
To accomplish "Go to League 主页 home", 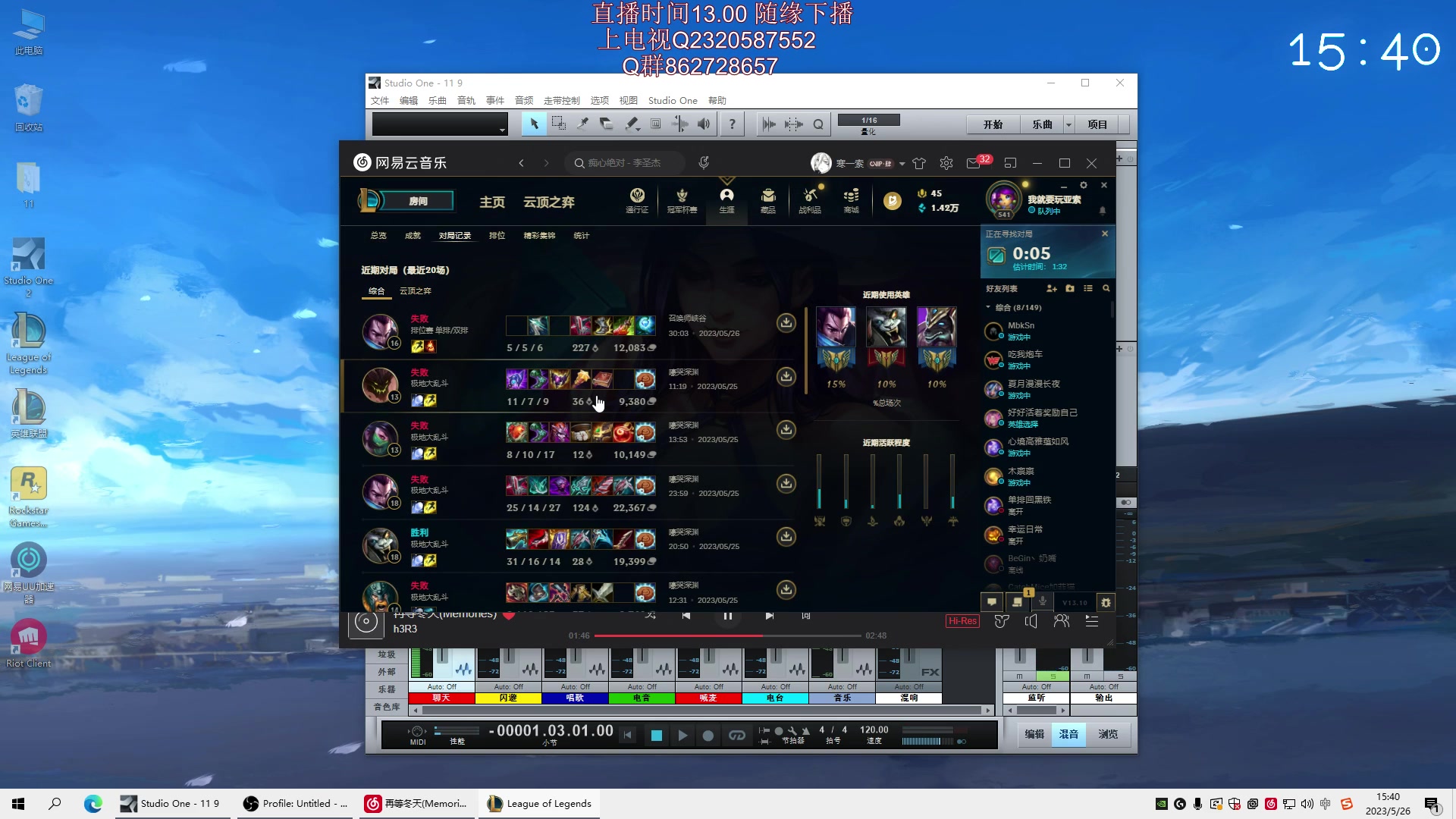I will 492,202.
